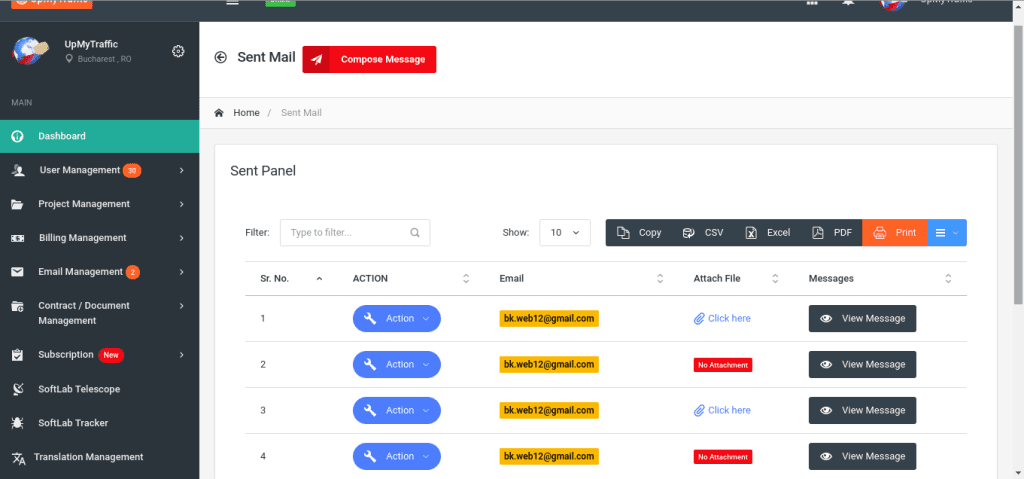Export table using the Excel button
The width and height of the screenshot is (1024, 479).
[767, 233]
